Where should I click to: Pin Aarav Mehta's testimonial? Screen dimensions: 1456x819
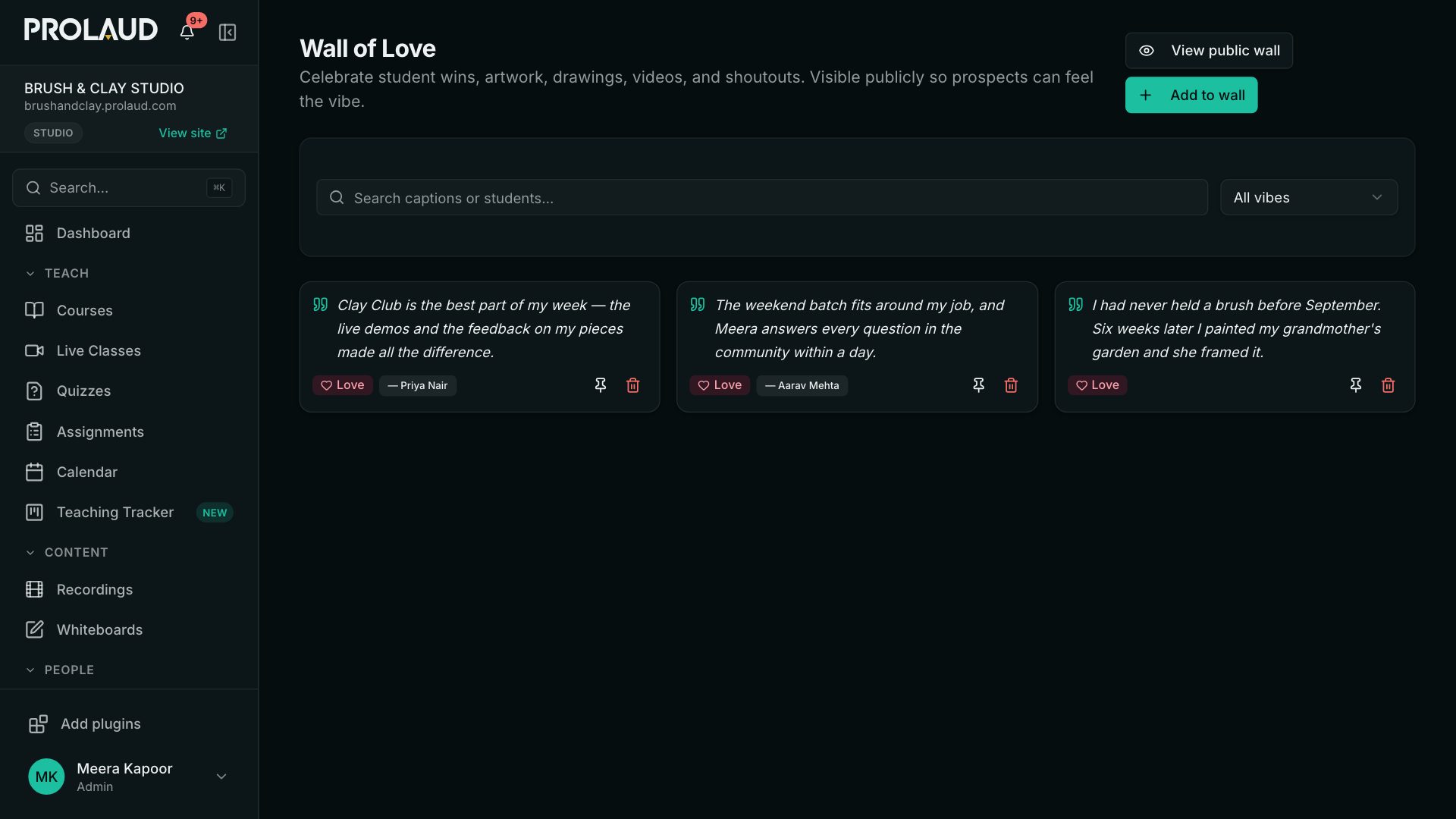[978, 385]
